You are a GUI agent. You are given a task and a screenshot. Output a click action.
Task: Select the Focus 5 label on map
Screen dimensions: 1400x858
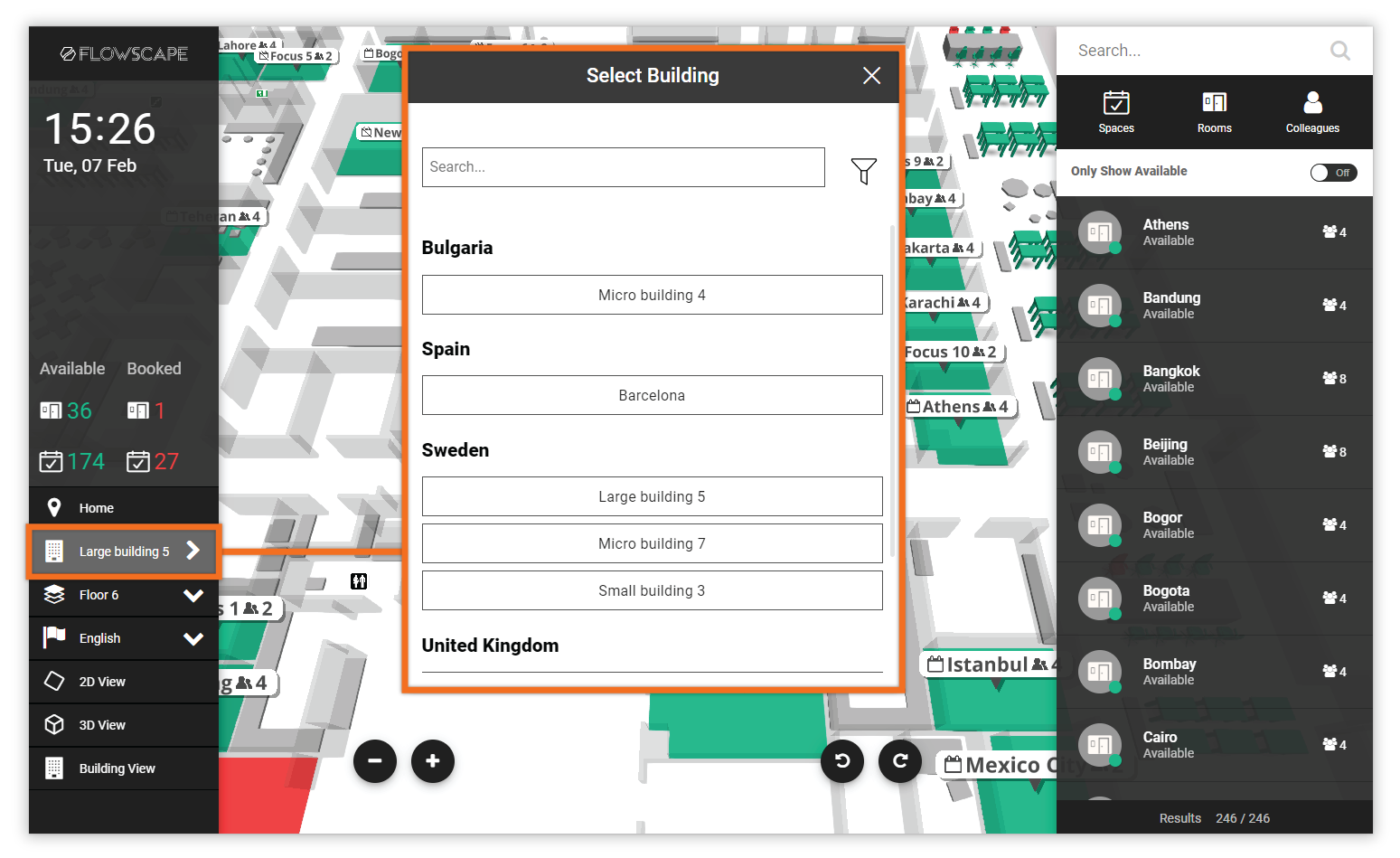[x=297, y=56]
